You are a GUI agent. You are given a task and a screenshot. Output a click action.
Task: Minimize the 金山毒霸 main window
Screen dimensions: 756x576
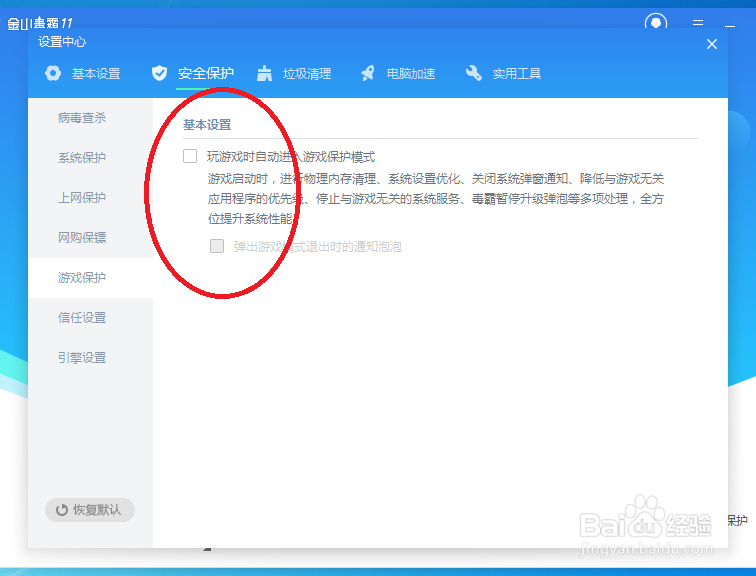[730, 25]
